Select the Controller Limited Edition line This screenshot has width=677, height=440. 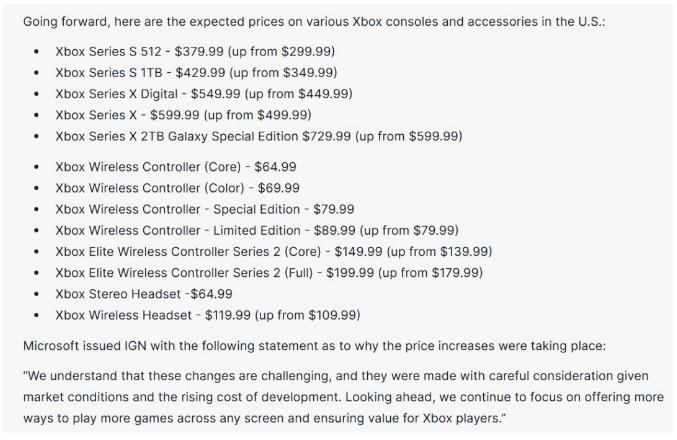click(257, 230)
